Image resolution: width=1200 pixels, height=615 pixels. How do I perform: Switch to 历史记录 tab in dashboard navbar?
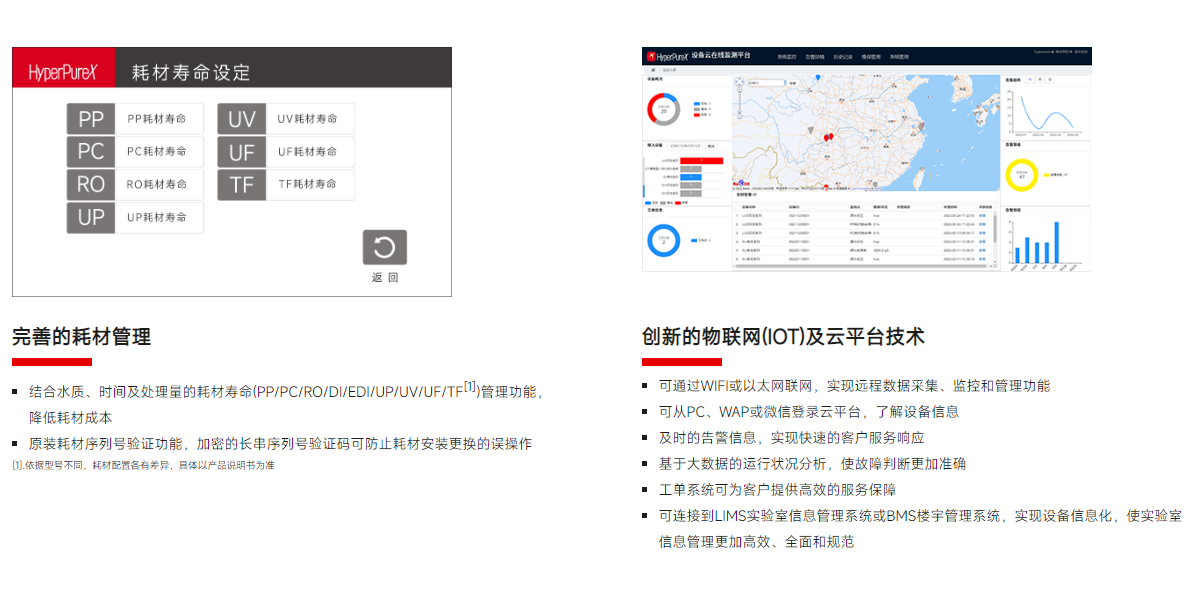pyautogui.click(x=843, y=56)
